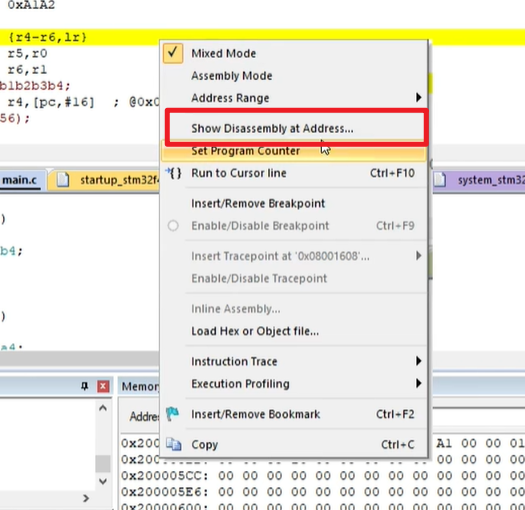
Task: Select Assembly Mode in context menu
Action: click(x=231, y=76)
